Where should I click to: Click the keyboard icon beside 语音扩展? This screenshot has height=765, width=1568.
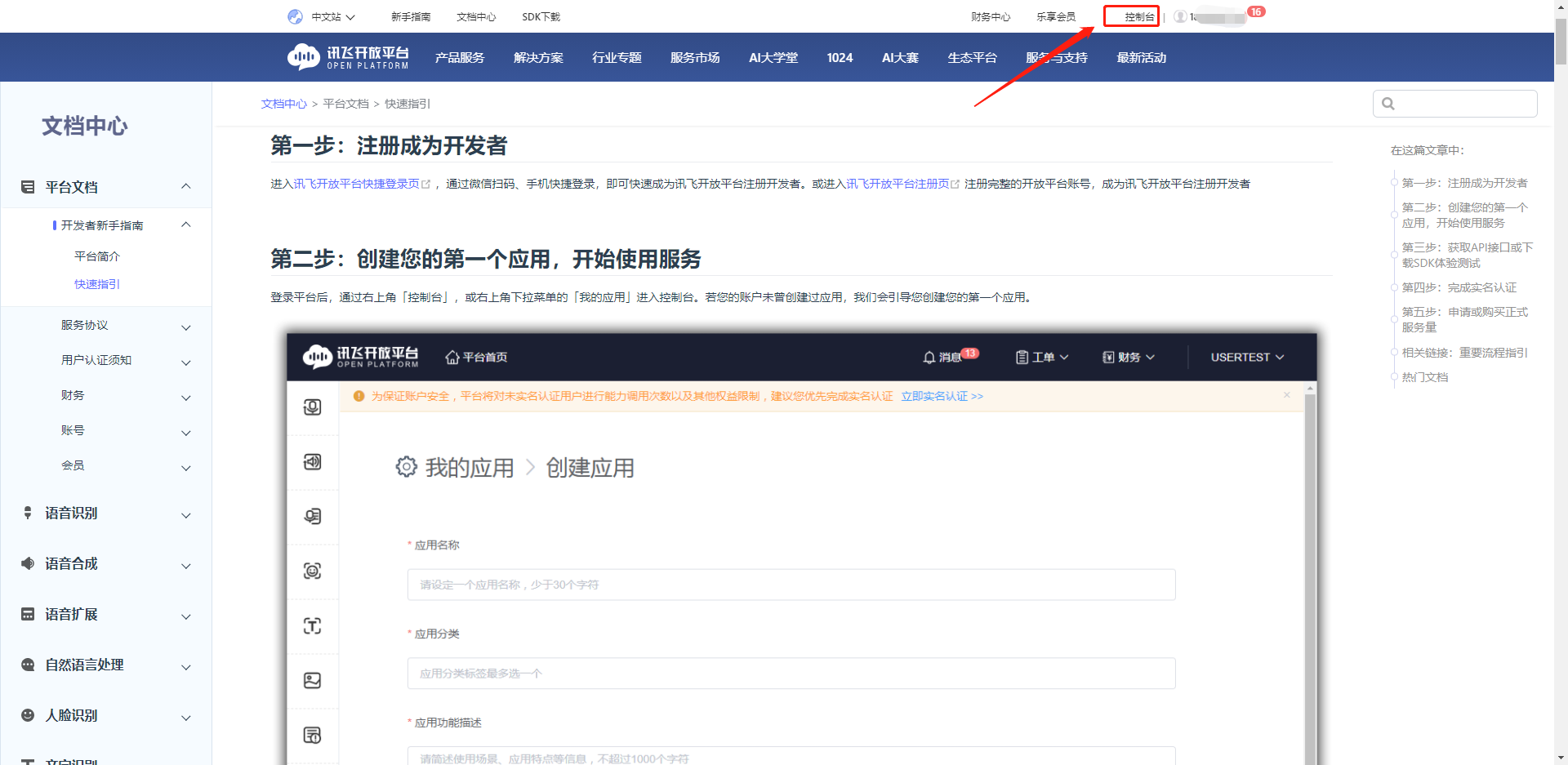[27, 614]
